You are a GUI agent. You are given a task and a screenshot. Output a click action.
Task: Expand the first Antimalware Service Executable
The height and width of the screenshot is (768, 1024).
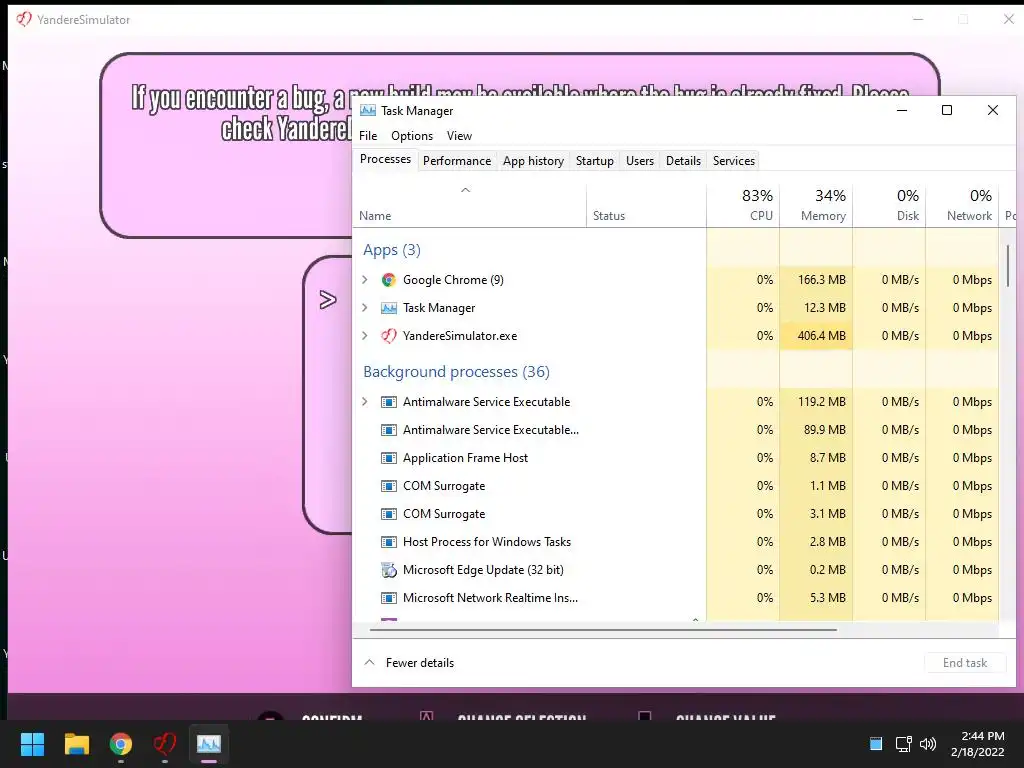coord(365,402)
